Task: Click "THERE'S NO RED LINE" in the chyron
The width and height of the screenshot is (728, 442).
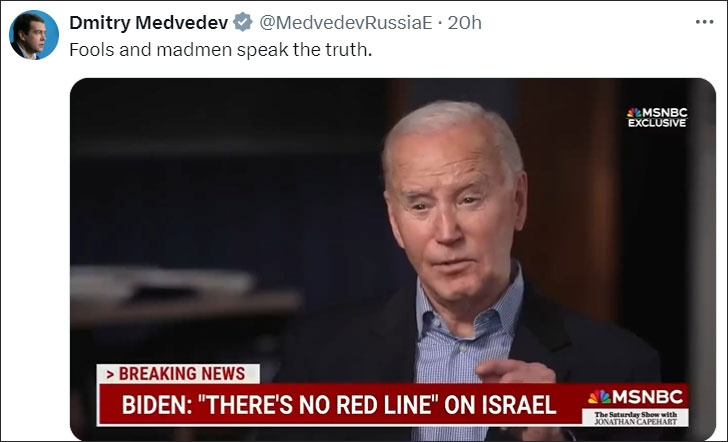Action: click(x=318, y=404)
